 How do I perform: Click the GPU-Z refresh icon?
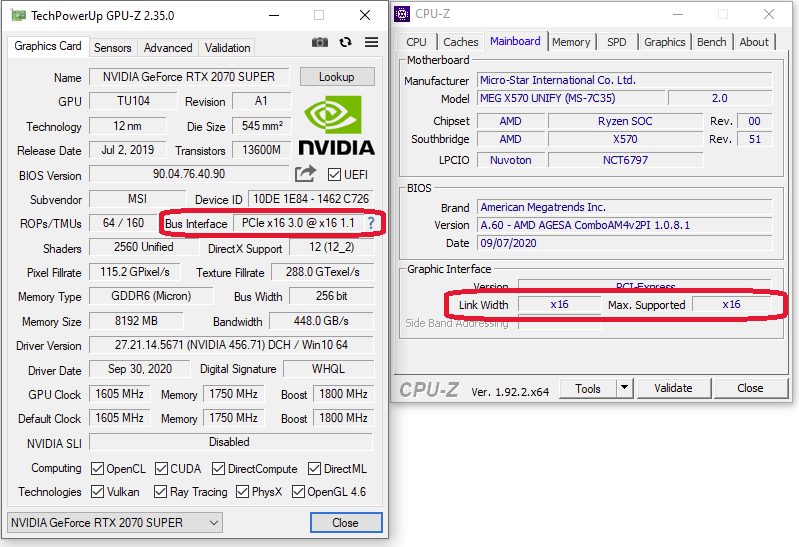pos(345,42)
